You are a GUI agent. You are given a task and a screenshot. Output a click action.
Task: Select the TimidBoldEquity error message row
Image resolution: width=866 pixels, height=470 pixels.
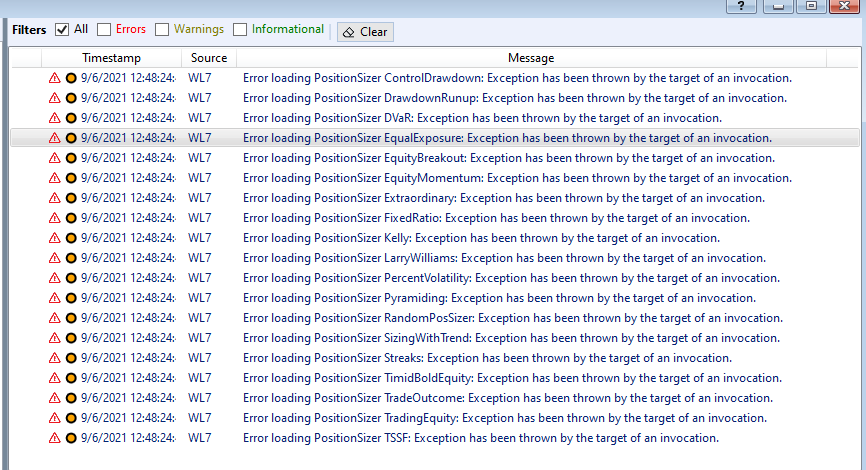pos(435,378)
